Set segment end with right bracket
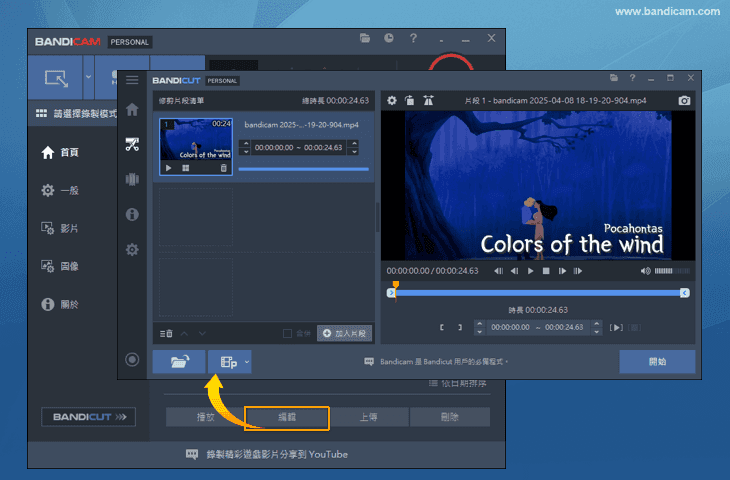Screen dimensions: 730x480 coord(460,327)
